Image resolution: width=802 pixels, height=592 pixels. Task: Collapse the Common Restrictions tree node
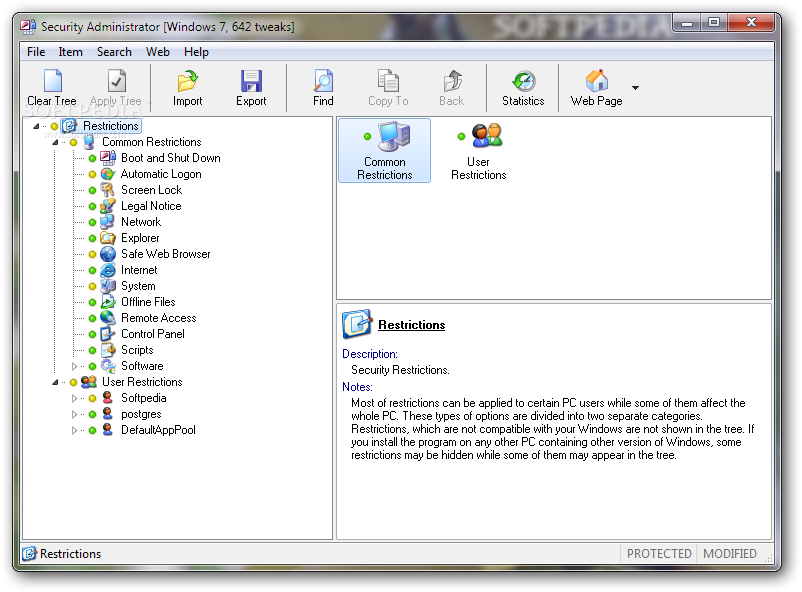tap(55, 142)
